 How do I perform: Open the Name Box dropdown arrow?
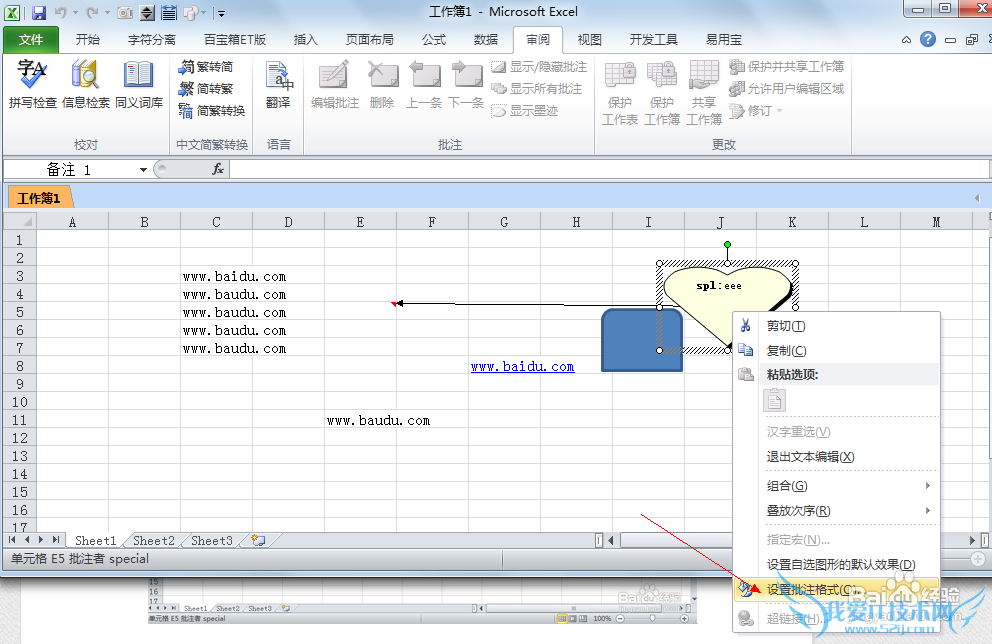tap(144, 170)
